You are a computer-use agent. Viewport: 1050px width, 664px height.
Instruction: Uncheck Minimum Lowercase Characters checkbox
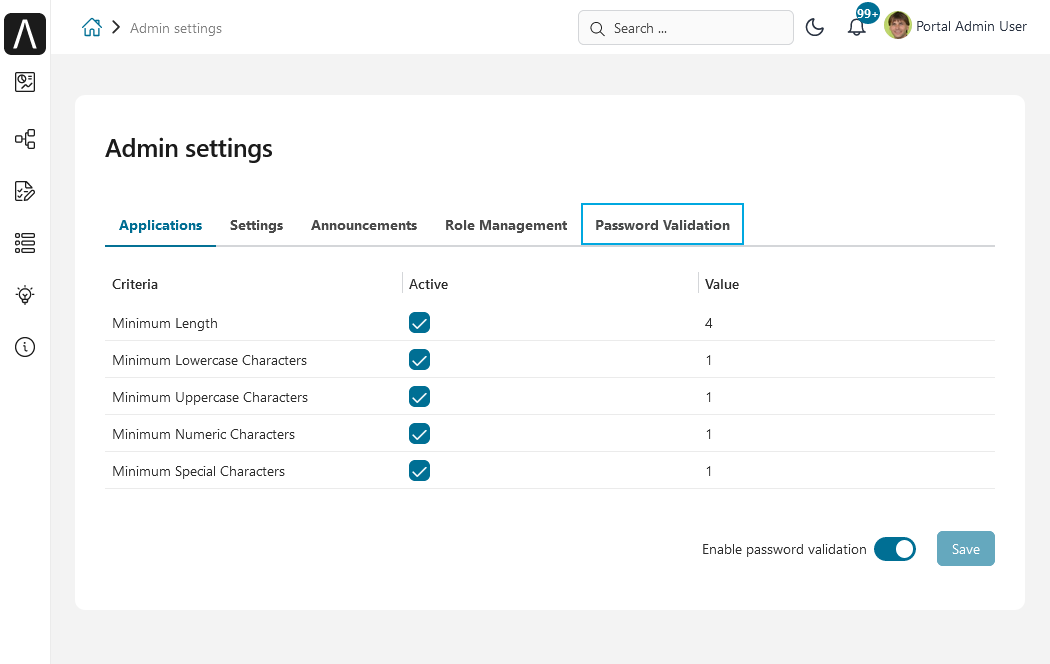pos(419,359)
